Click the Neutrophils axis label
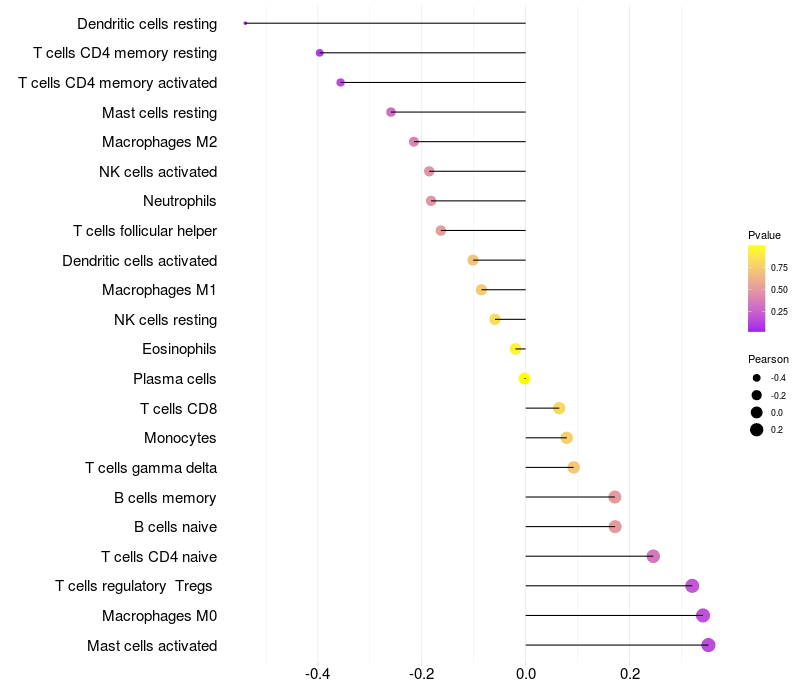 [x=180, y=201]
